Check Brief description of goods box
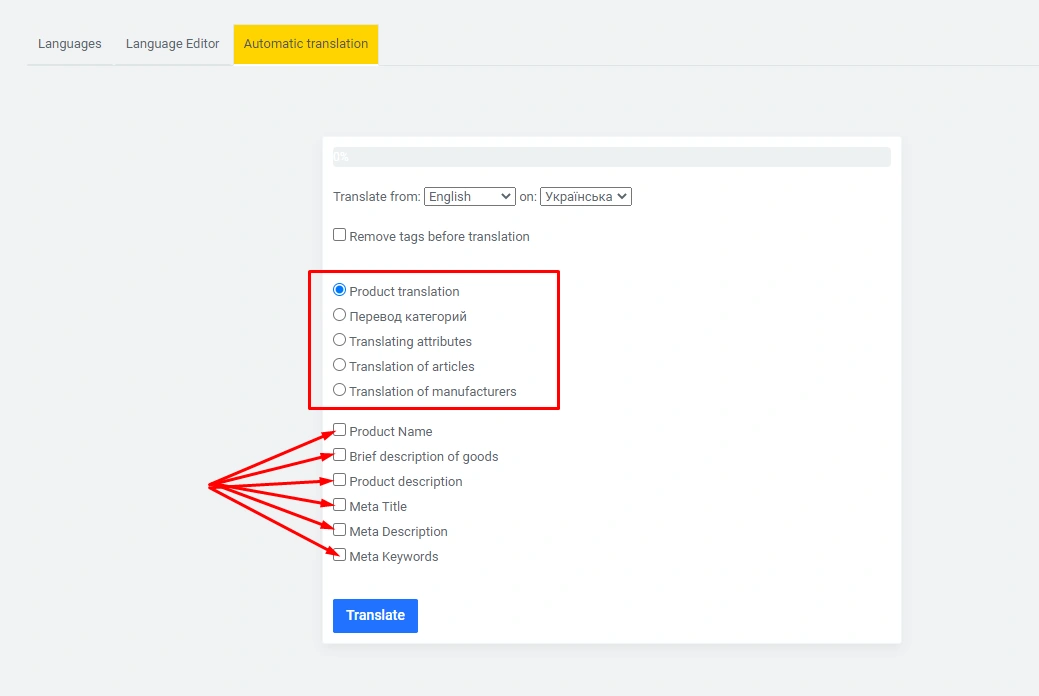This screenshot has width=1039, height=696. tap(340, 455)
